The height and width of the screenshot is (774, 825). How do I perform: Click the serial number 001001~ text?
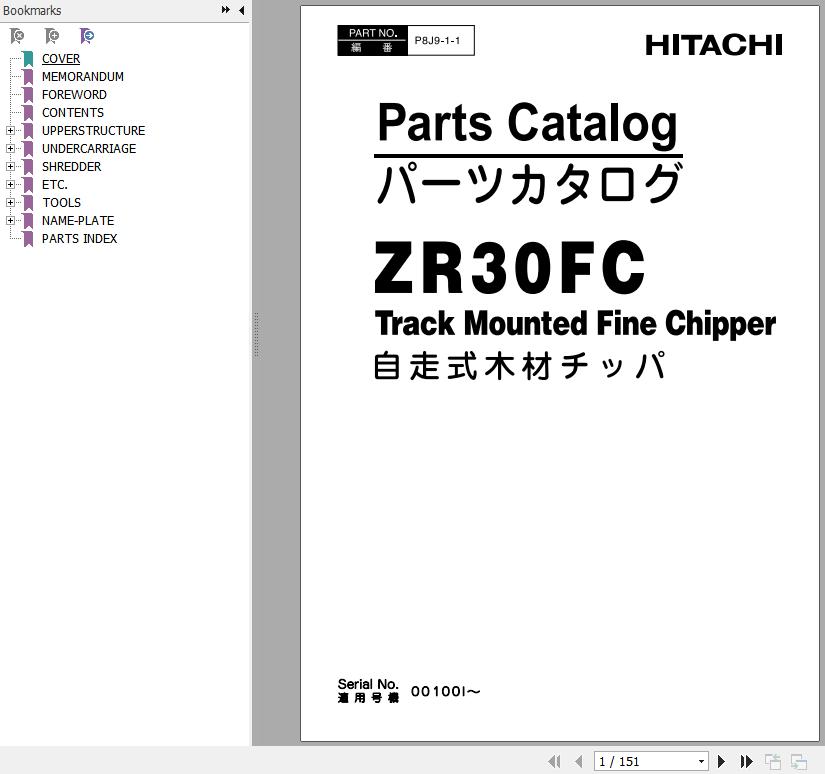[446, 691]
